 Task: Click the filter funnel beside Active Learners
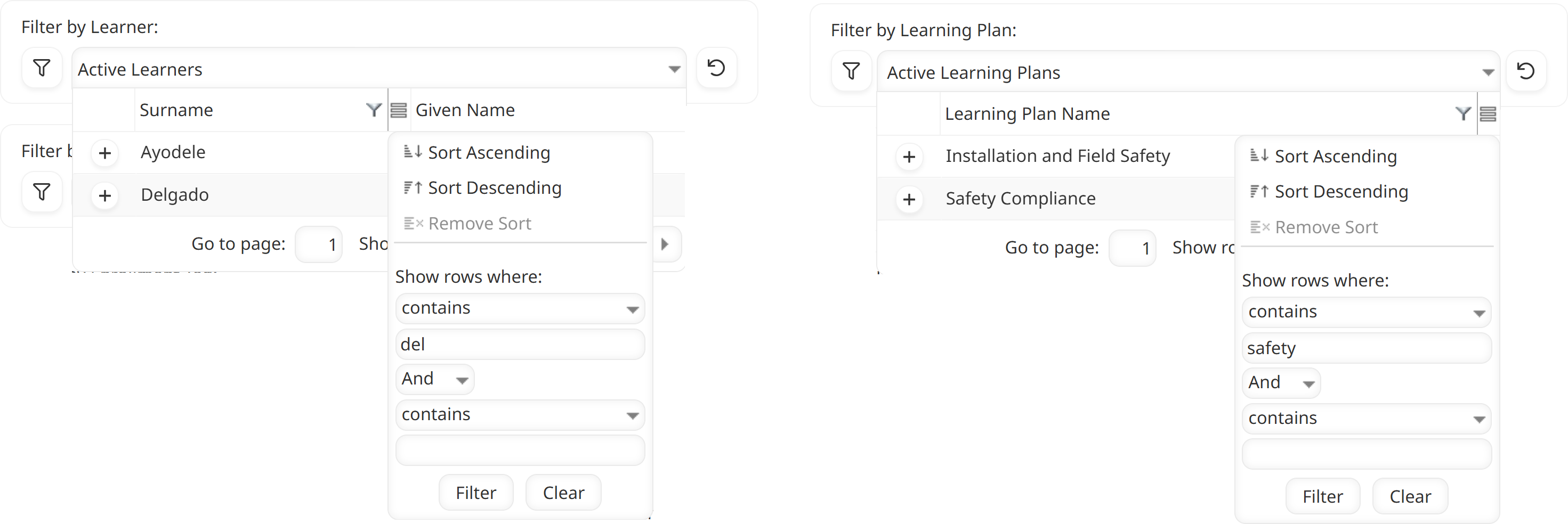pyautogui.click(x=42, y=68)
